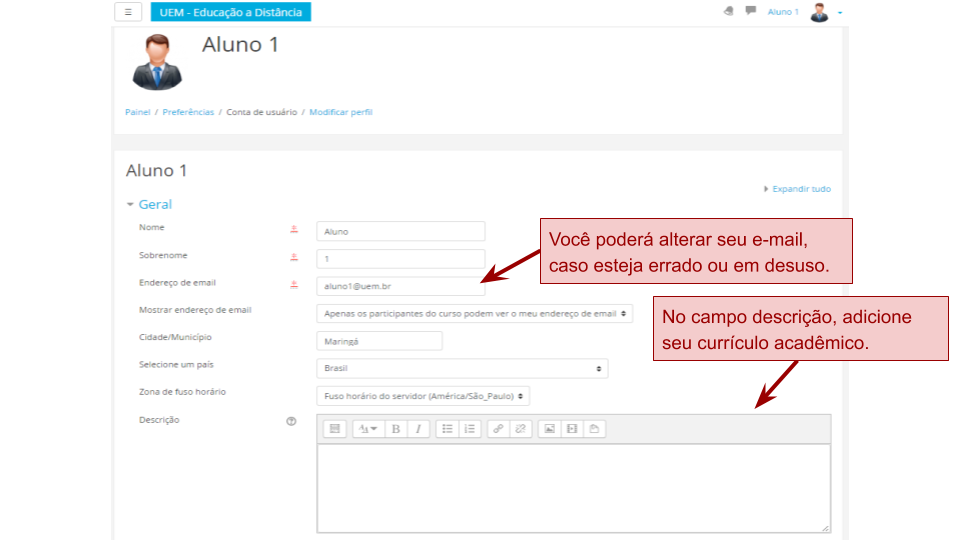
Task: Open the notifications bell icon
Action: pyautogui.click(x=728, y=12)
